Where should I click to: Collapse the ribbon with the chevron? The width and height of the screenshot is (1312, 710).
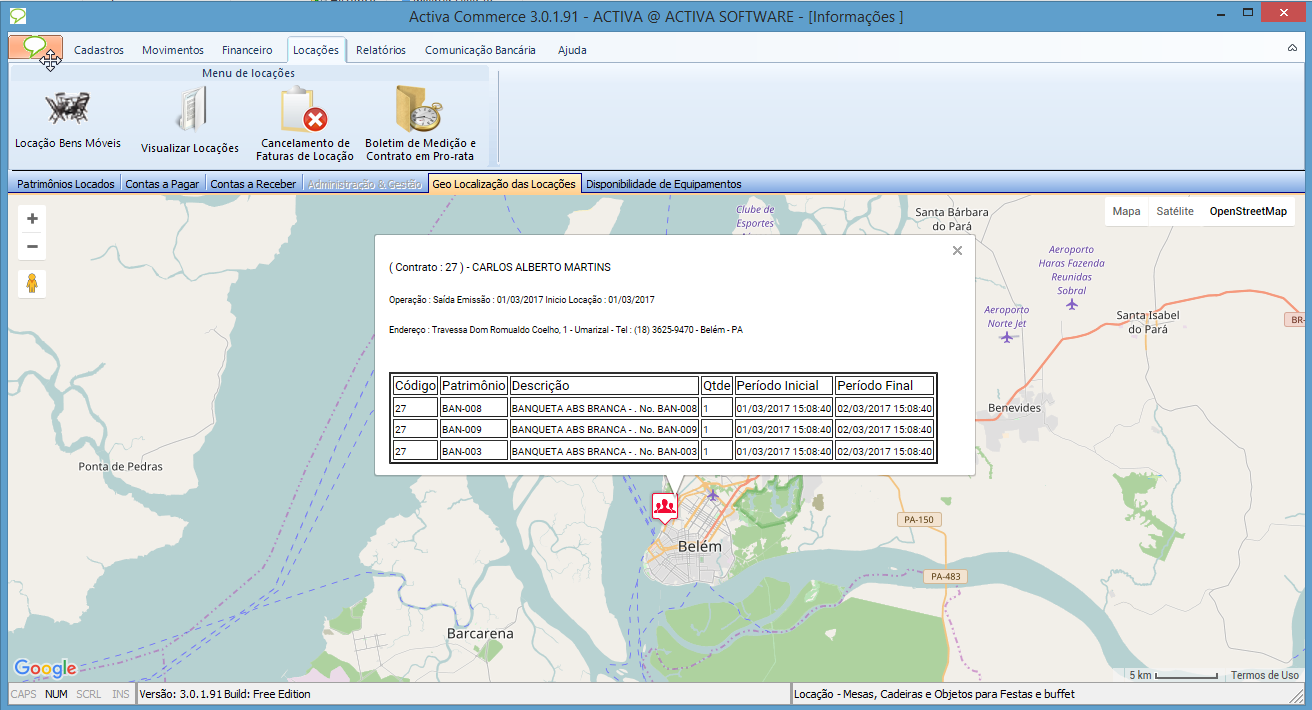pyautogui.click(x=1292, y=48)
